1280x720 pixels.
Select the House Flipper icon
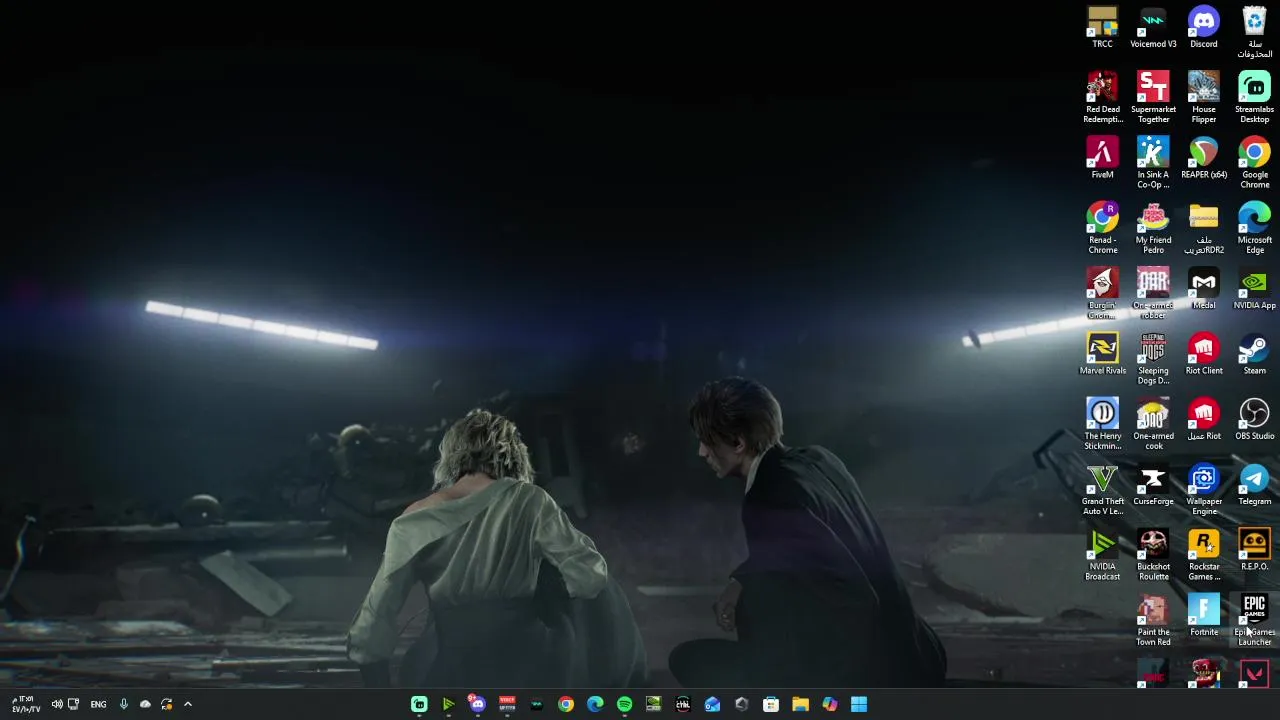click(x=1204, y=97)
